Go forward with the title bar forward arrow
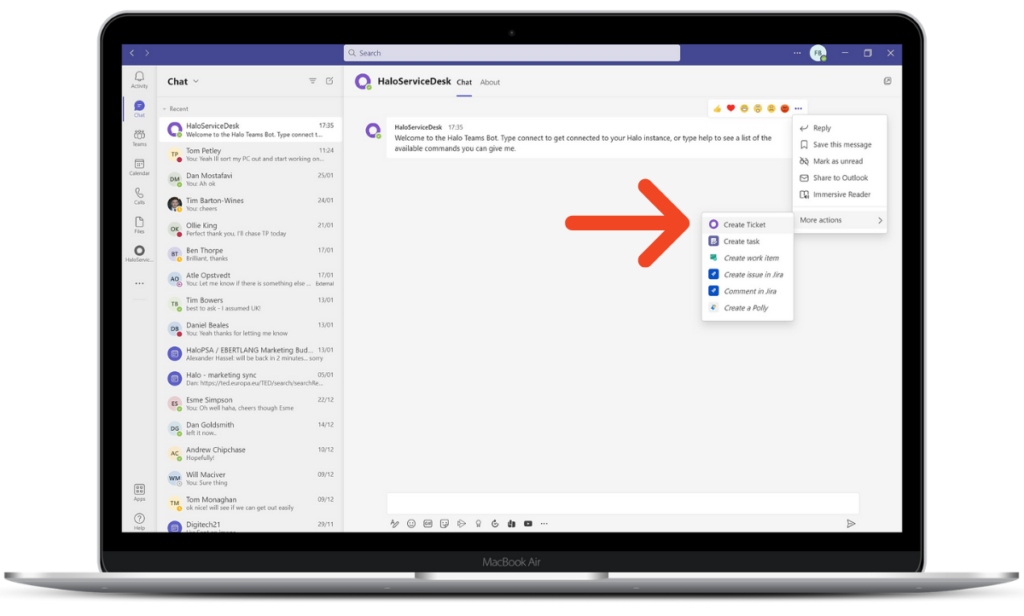The image size is (1024, 616). (147, 53)
